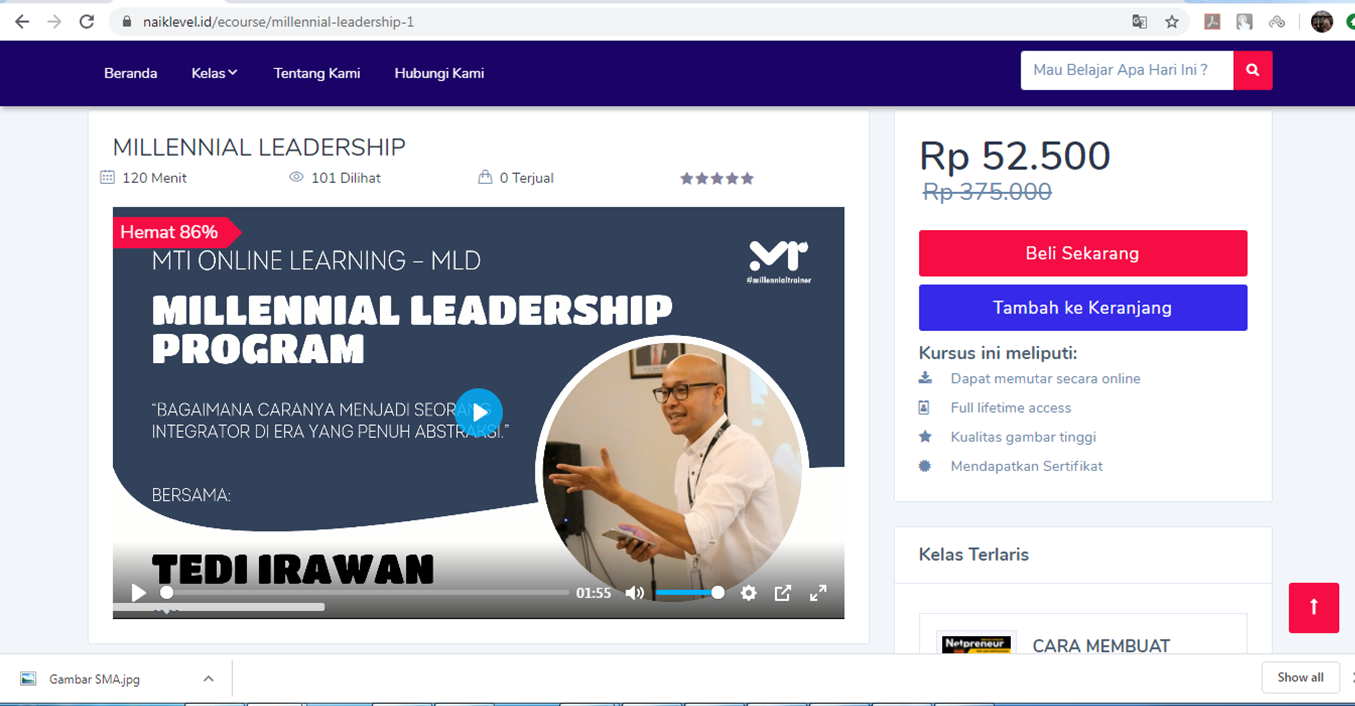Click the browser profile avatar
This screenshot has width=1355, height=706.
pos(1322,21)
